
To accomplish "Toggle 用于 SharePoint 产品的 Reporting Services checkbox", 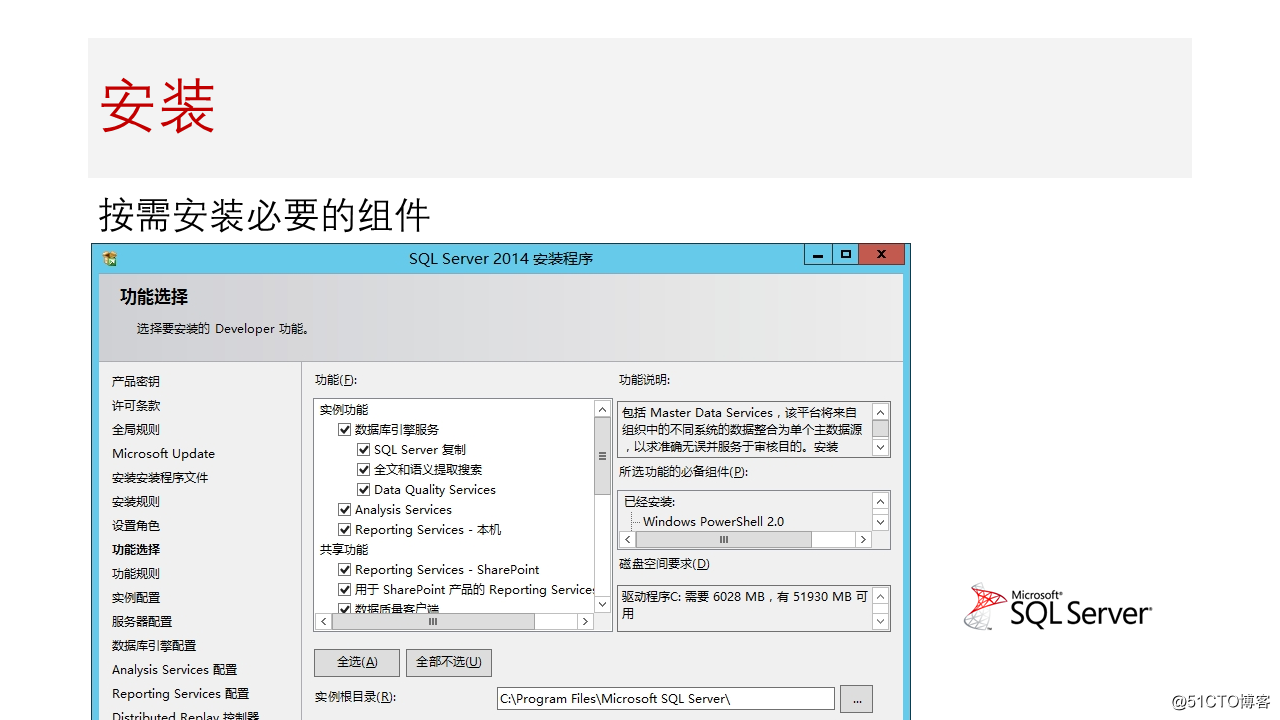I will tap(345, 590).
